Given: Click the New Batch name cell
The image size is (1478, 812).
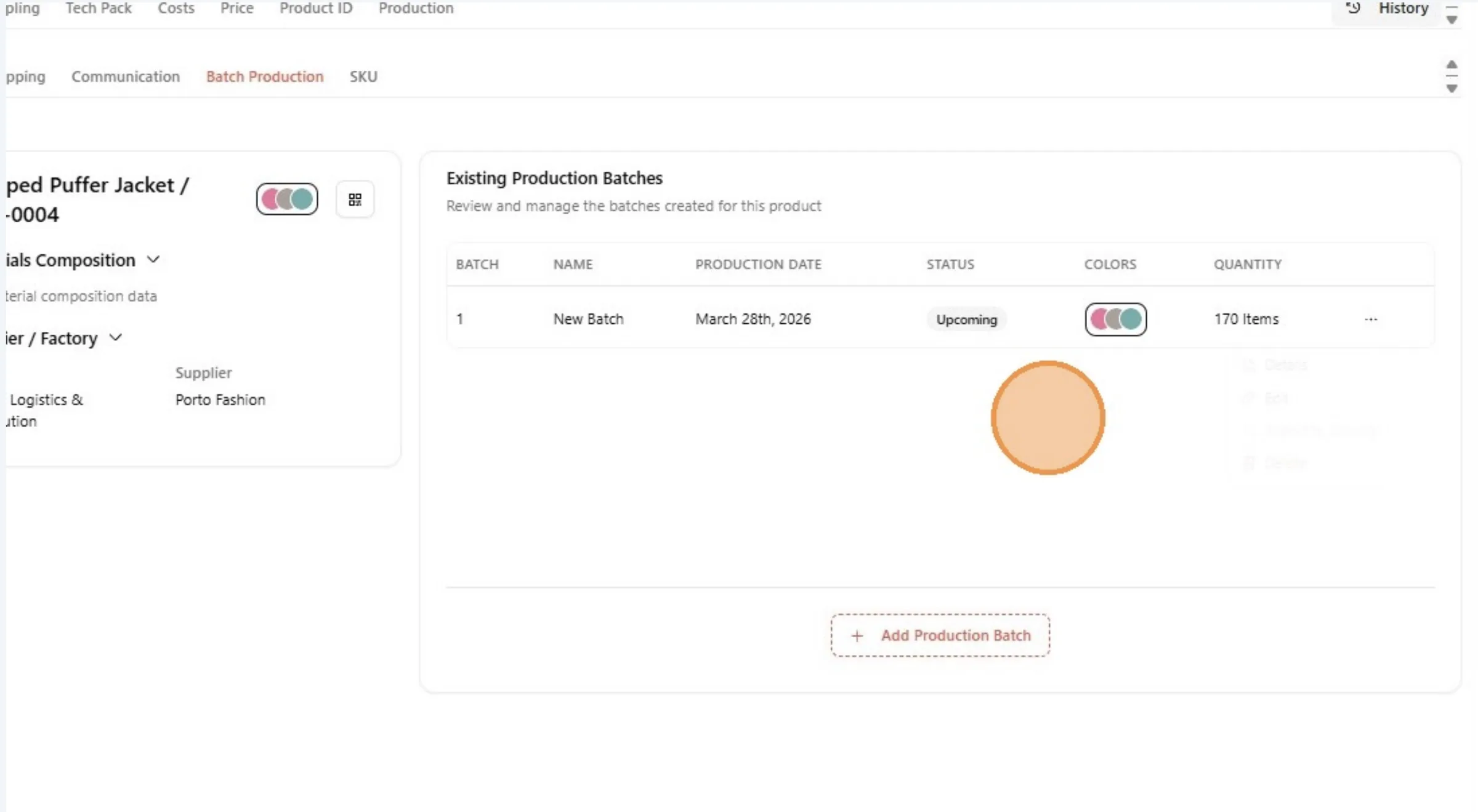Looking at the screenshot, I should [588, 319].
